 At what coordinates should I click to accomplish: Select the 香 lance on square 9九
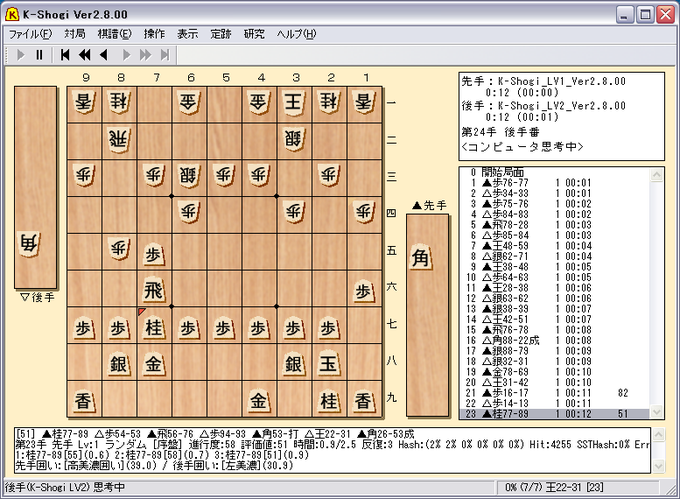pos(83,401)
